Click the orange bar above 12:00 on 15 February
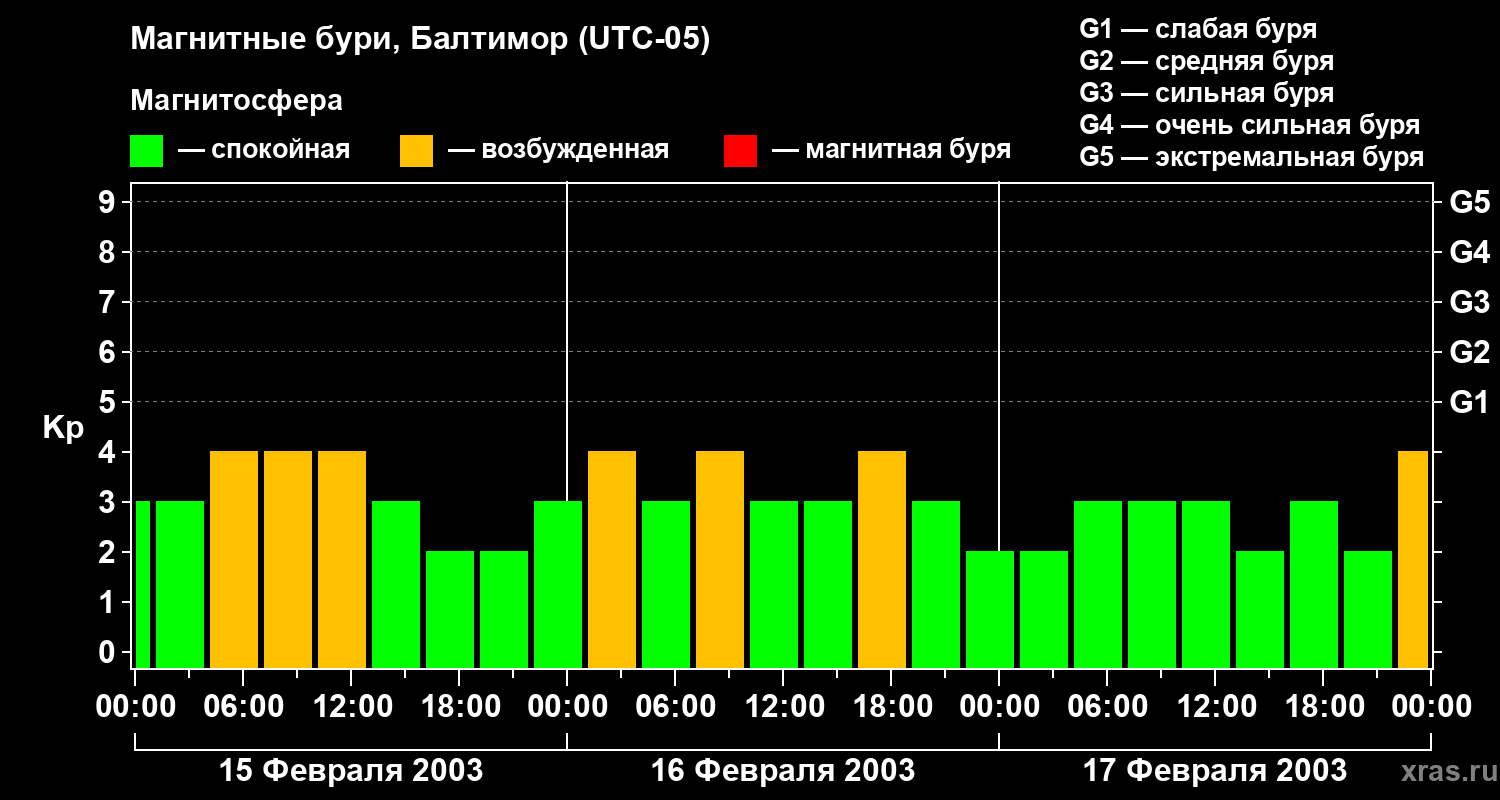The image size is (1500, 800). click(x=342, y=560)
